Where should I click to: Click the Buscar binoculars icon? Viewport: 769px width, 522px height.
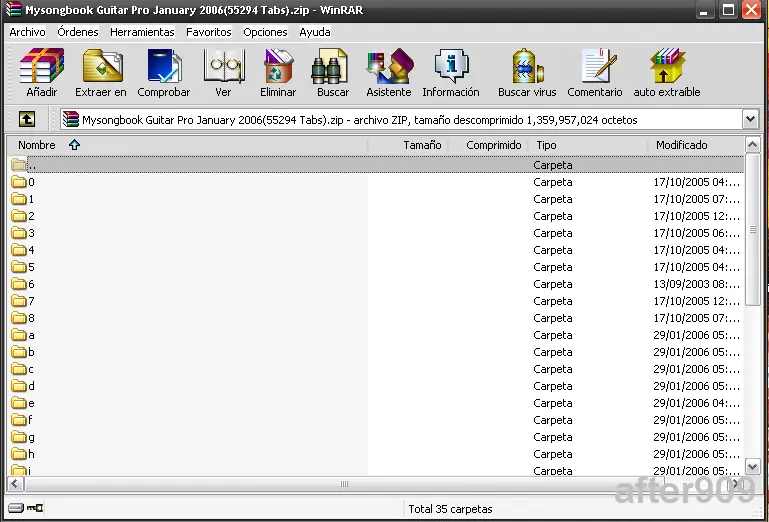[330, 65]
